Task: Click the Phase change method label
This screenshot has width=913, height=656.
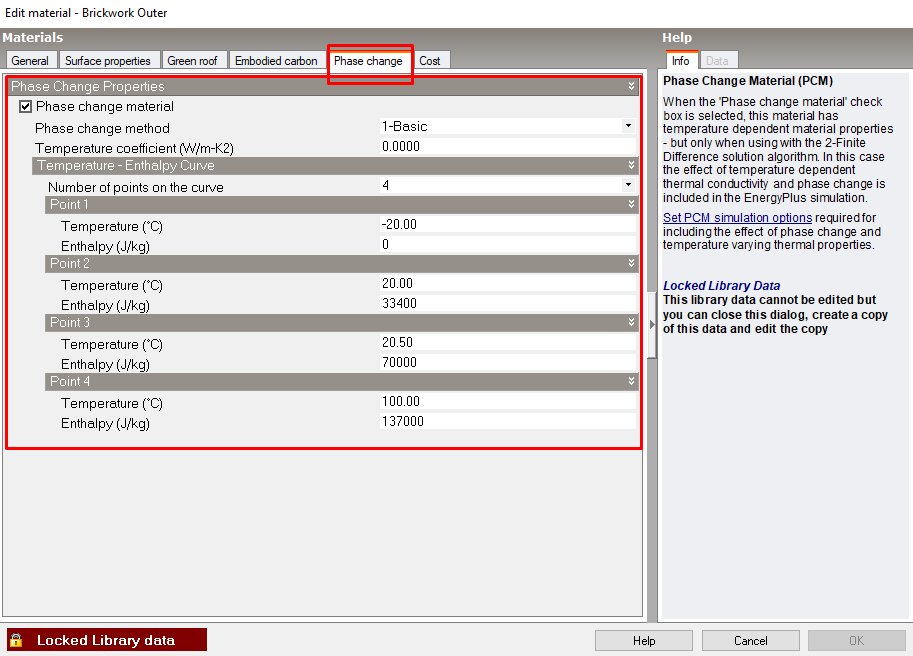Action: 102,128
